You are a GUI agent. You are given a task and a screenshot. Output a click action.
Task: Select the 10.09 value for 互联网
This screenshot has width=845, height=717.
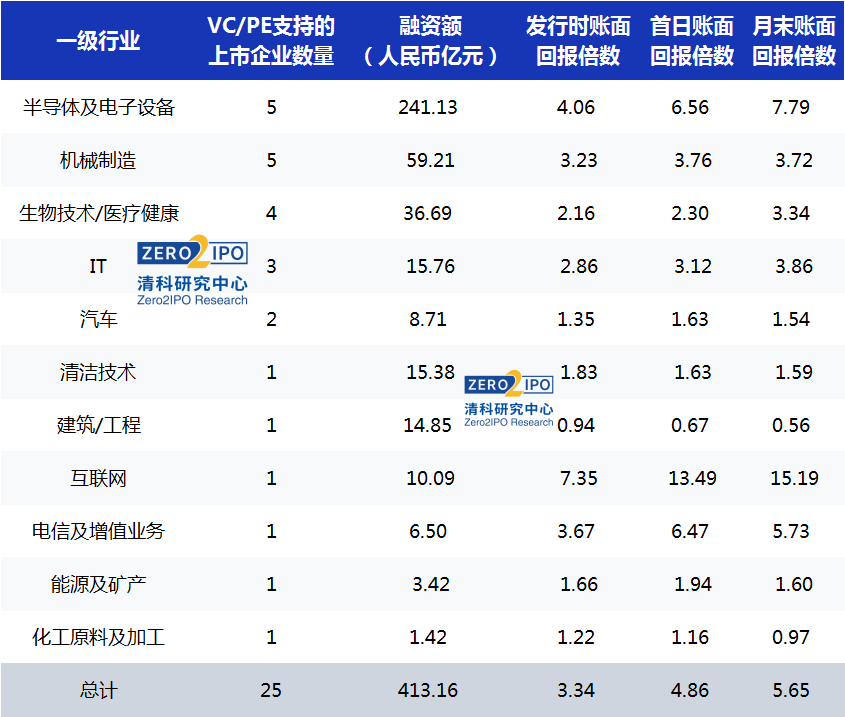point(431,478)
